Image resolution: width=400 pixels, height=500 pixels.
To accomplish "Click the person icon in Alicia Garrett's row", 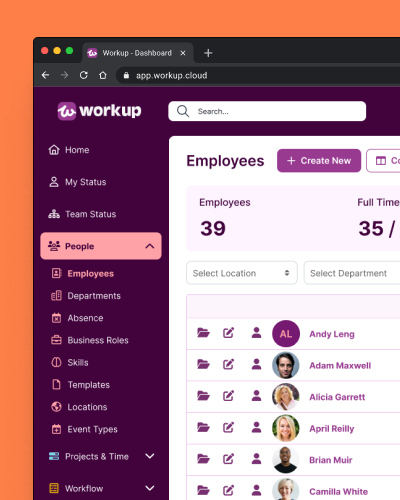I will [x=256, y=396].
